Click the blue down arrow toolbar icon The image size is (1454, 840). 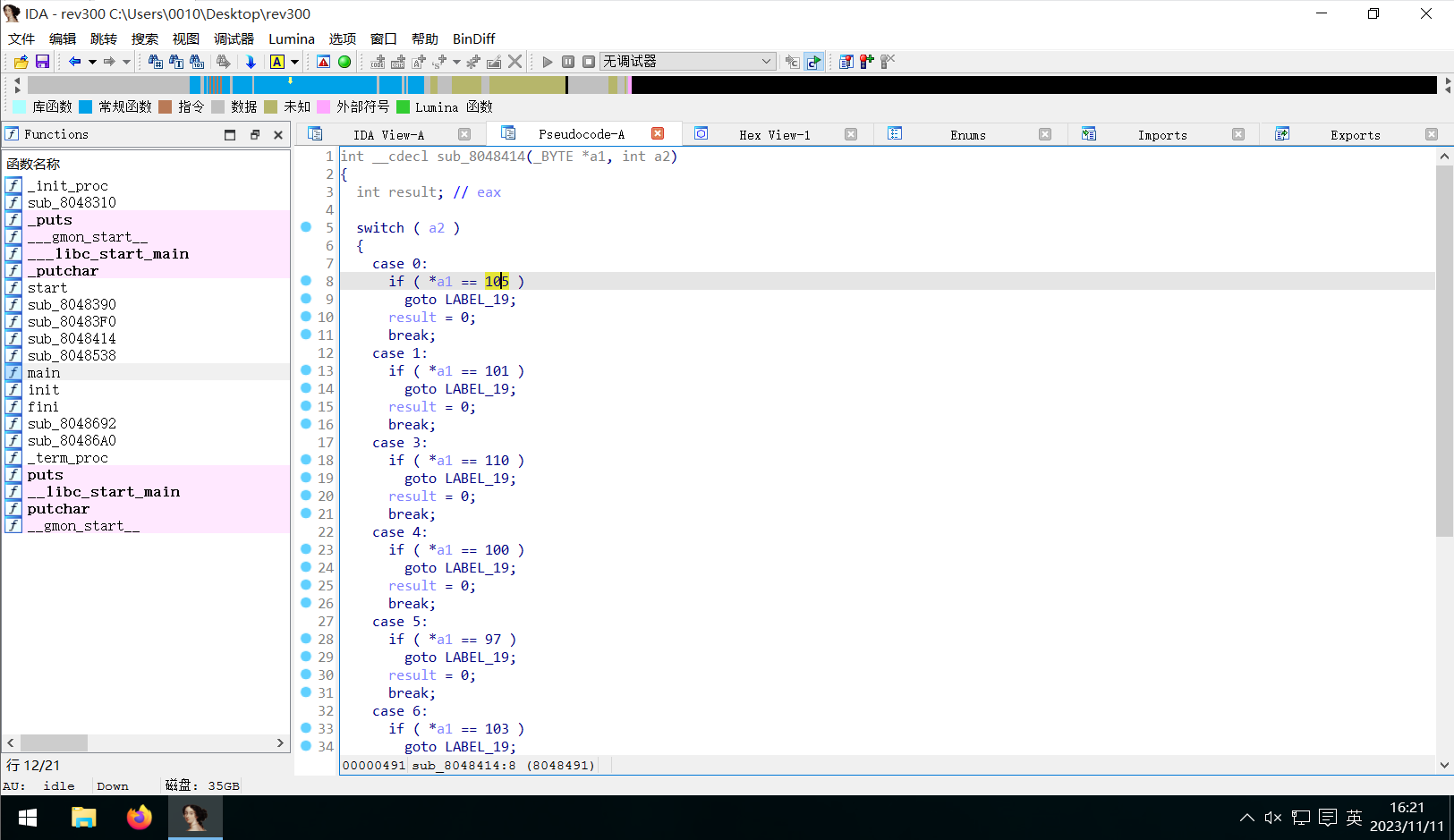[251, 62]
